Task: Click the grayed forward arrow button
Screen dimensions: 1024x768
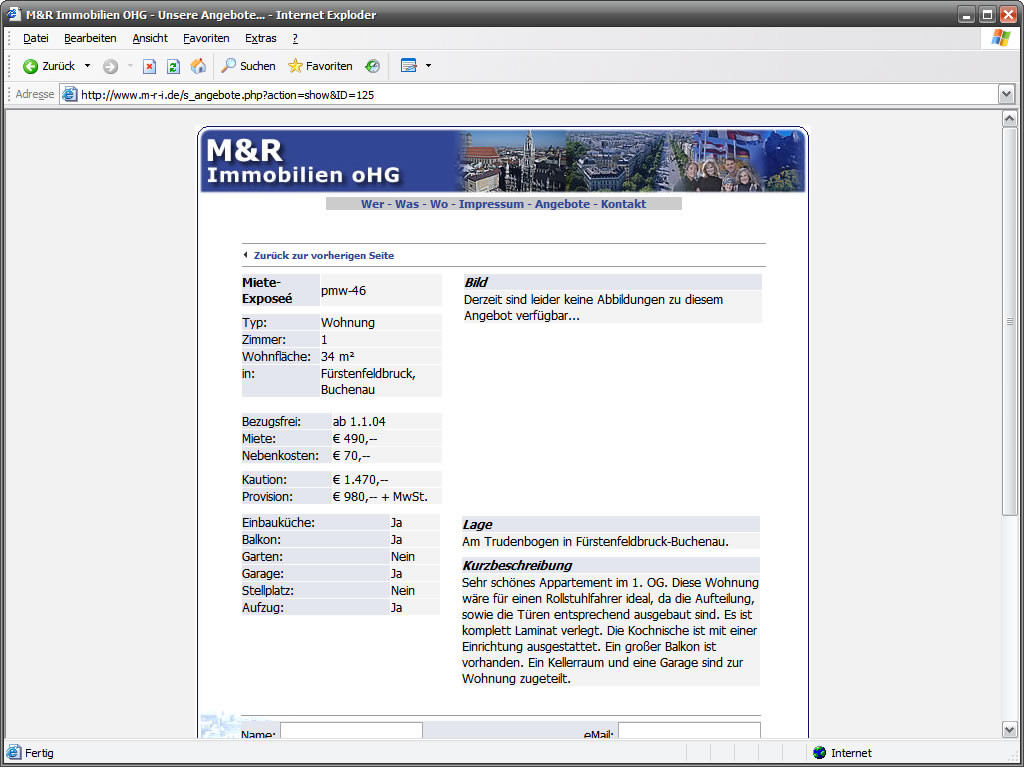Action: click(x=110, y=66)
